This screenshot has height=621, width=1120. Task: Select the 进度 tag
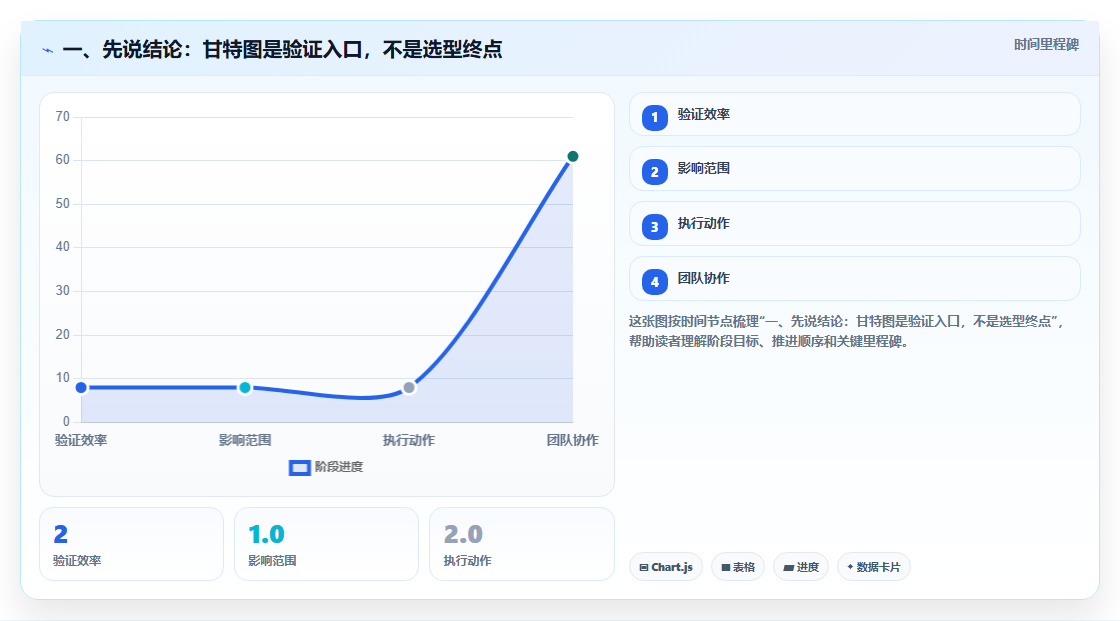point(801,567)
